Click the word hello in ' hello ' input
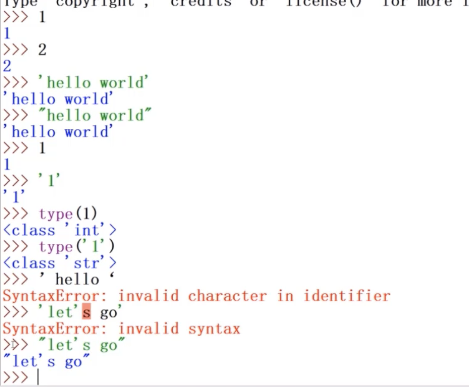Viewport: 469px width, 387px height. point(77,279)
